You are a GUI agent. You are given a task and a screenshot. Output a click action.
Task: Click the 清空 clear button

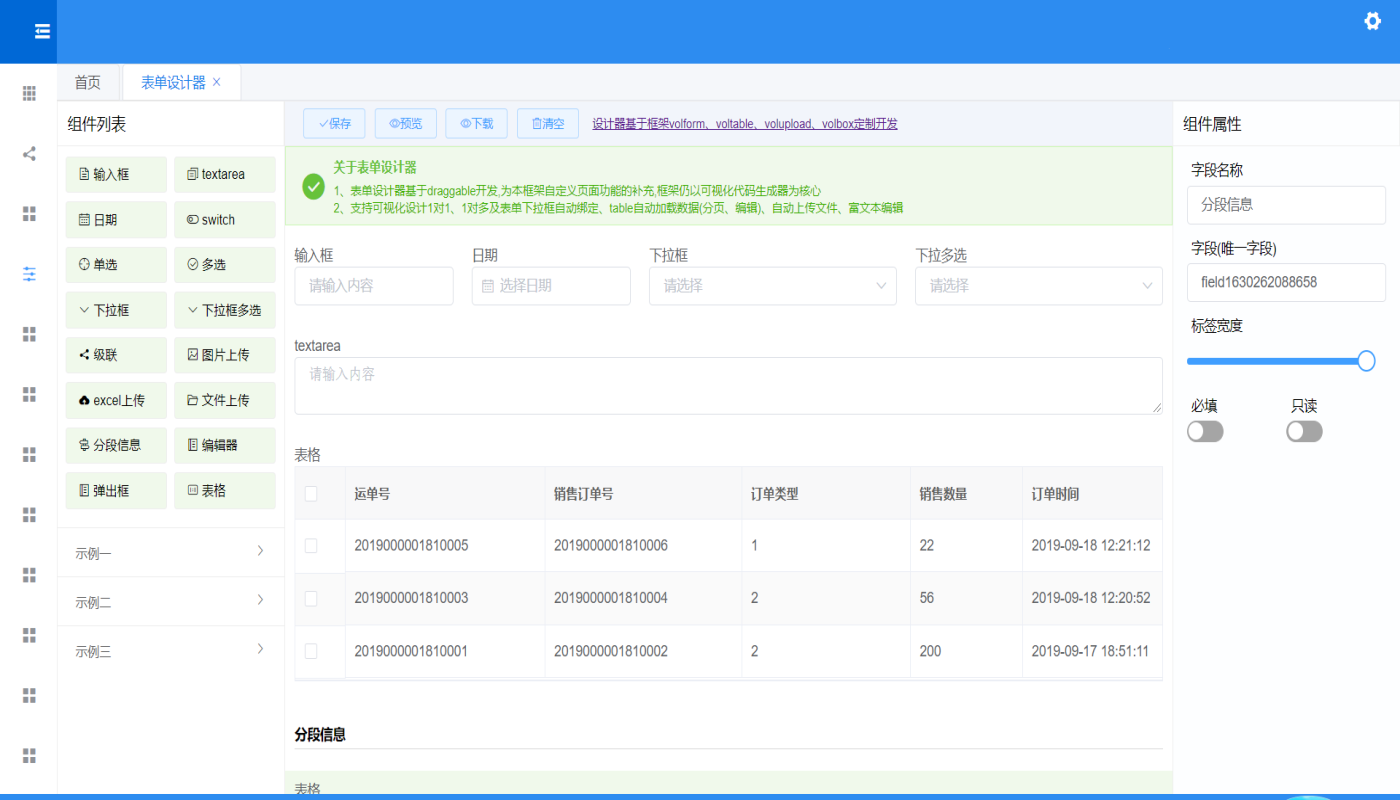548,123
